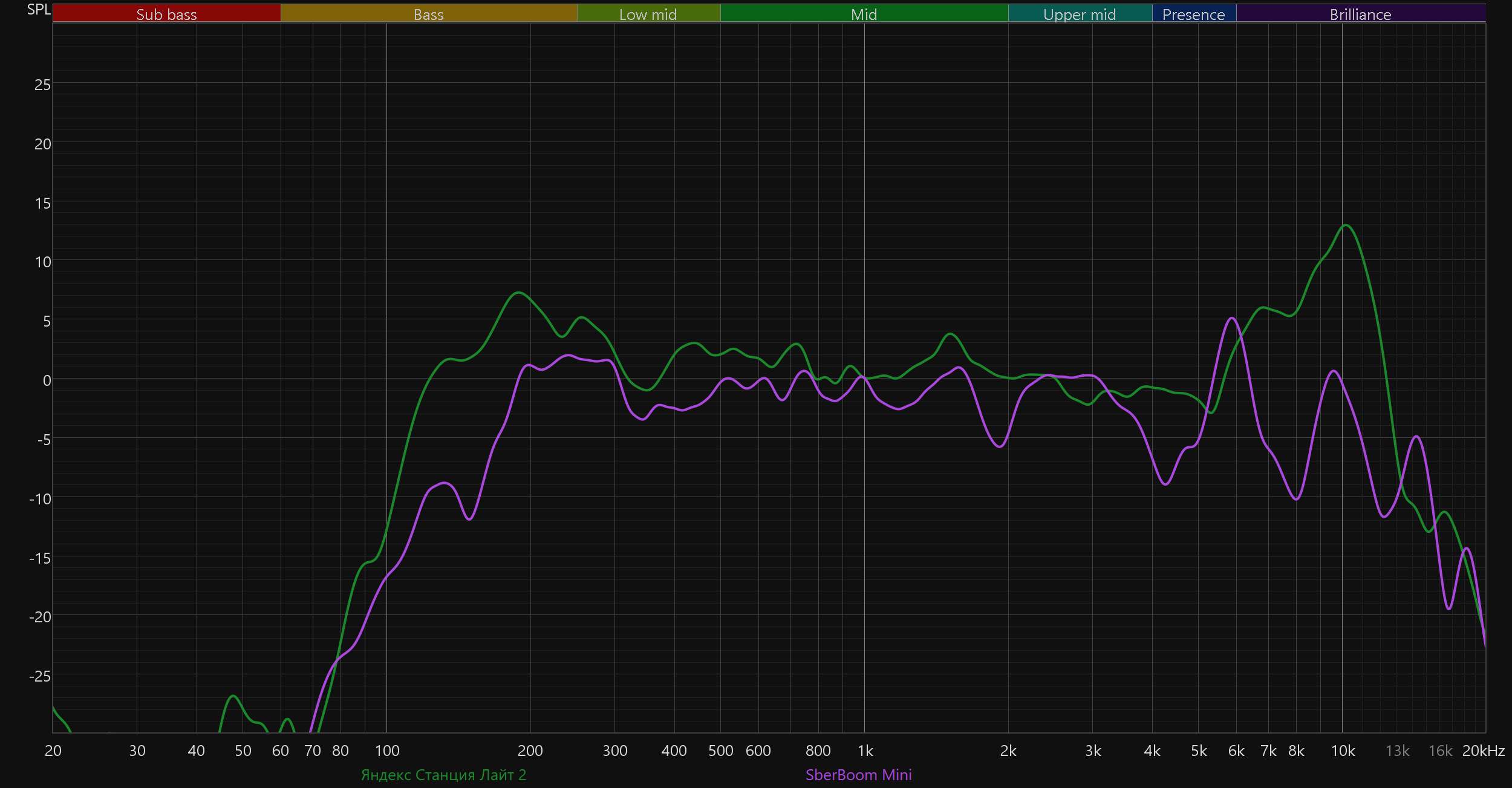Click the -25 dB level label
Screen dimensions: 1512x788
click(40, 676)
